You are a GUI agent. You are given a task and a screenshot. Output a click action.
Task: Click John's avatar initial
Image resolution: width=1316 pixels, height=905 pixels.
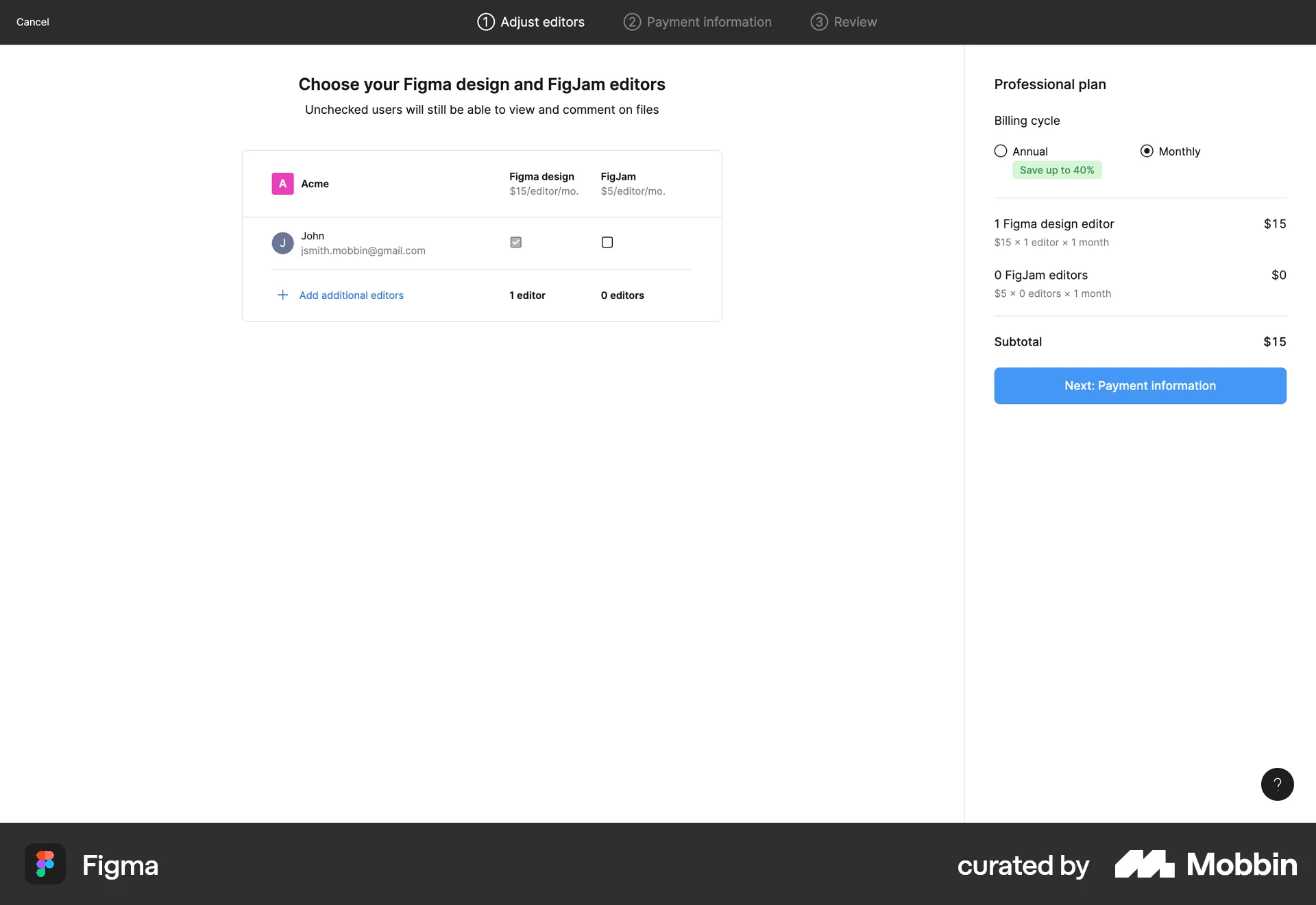[282, 243]
